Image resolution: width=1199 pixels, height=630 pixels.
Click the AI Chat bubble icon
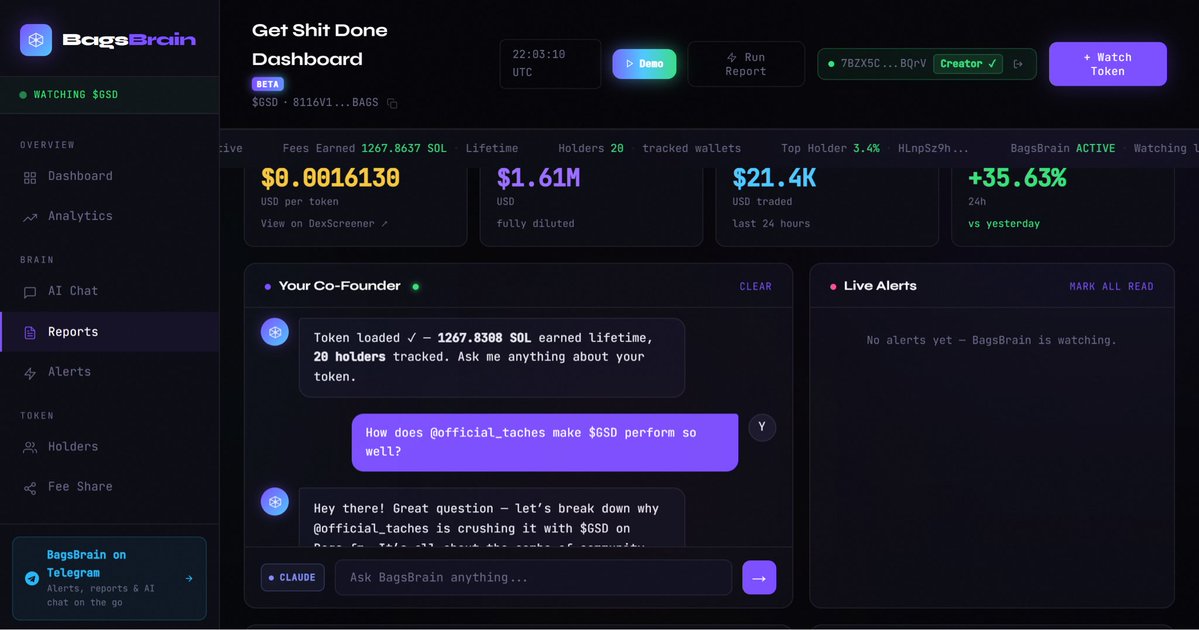pos(30,292)
